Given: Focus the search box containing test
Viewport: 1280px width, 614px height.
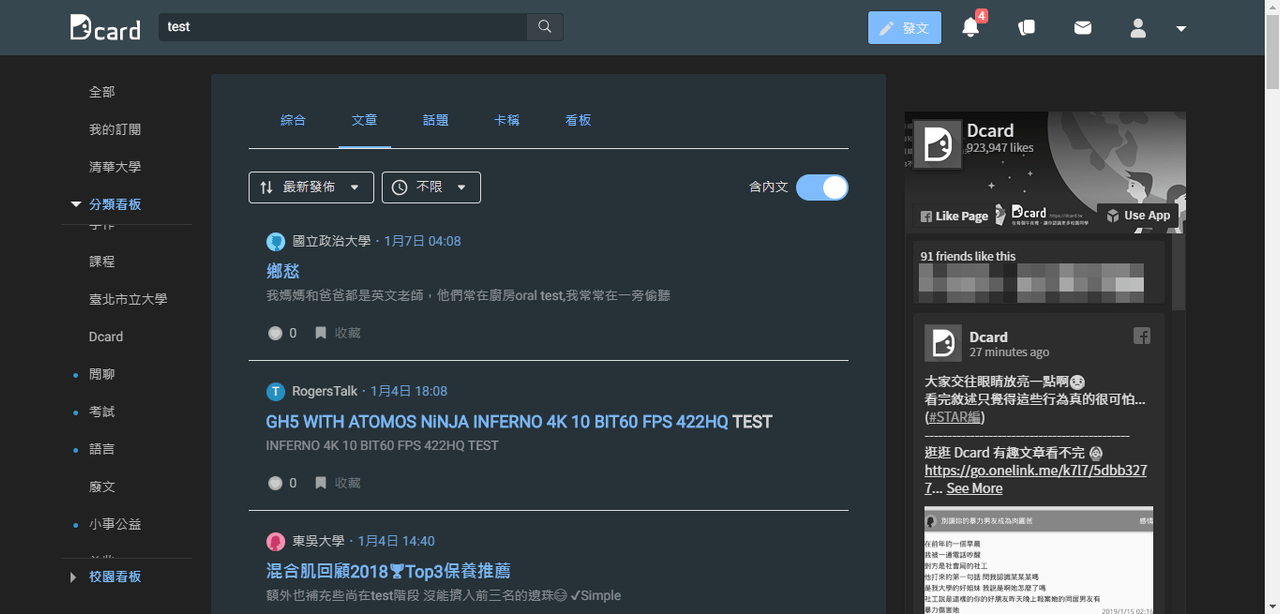Looking at the screenshot, I should tap(342, 27).
